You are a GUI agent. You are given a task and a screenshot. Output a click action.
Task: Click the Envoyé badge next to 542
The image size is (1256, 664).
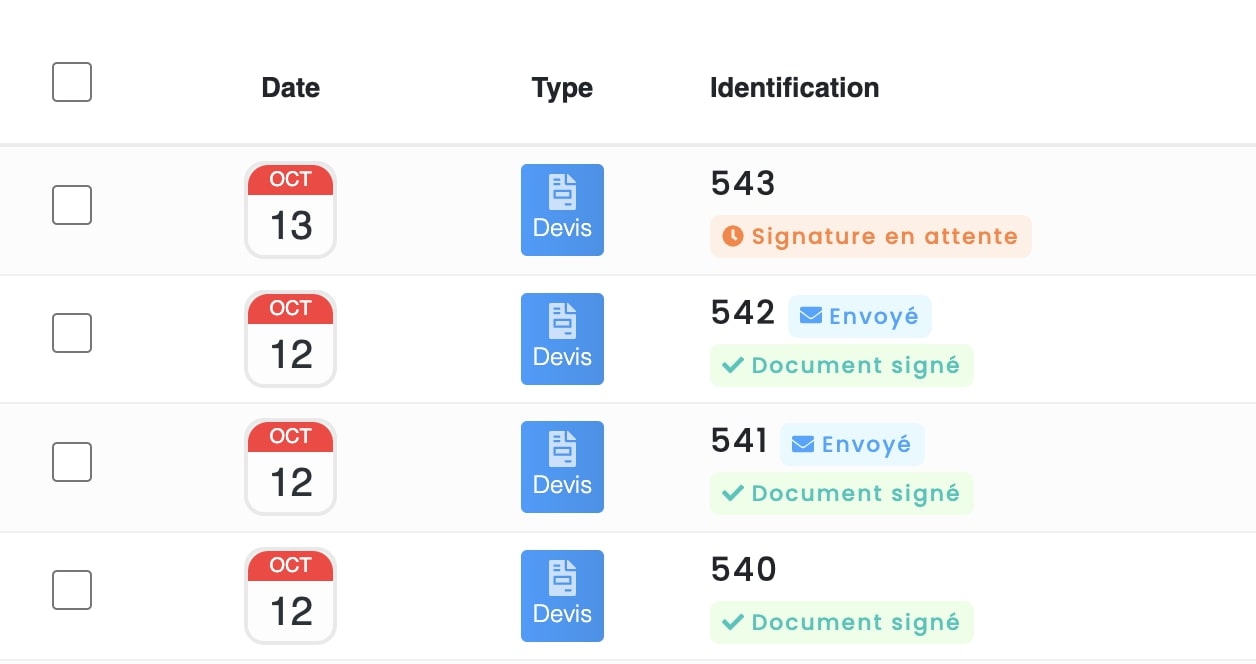pyautogui.click(x=859, y=315)
